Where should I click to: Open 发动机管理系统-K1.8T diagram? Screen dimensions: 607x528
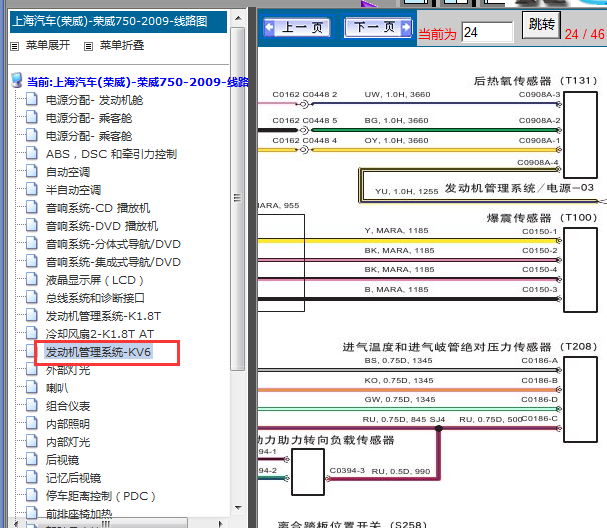pos(103,316)
